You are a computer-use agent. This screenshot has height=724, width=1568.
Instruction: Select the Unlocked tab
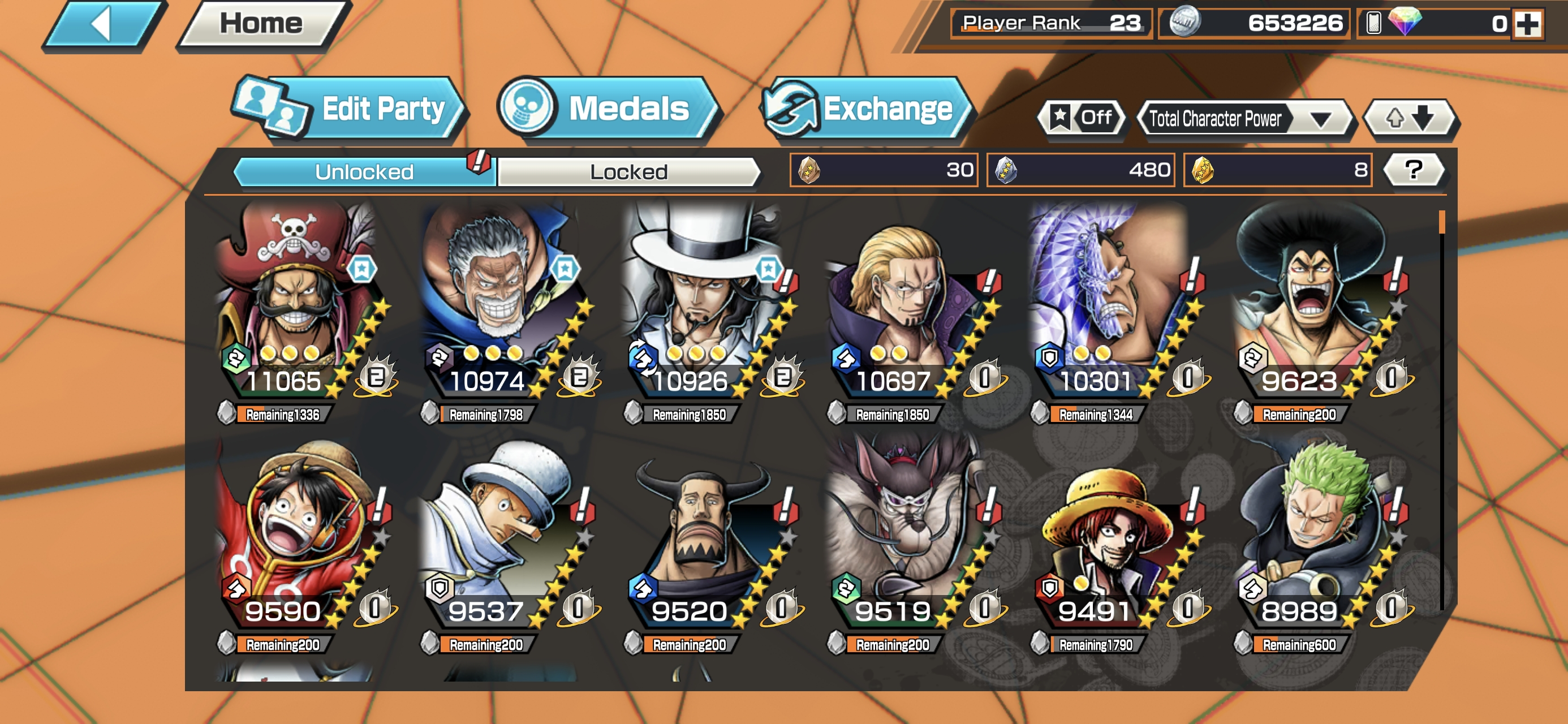(364, 172)
